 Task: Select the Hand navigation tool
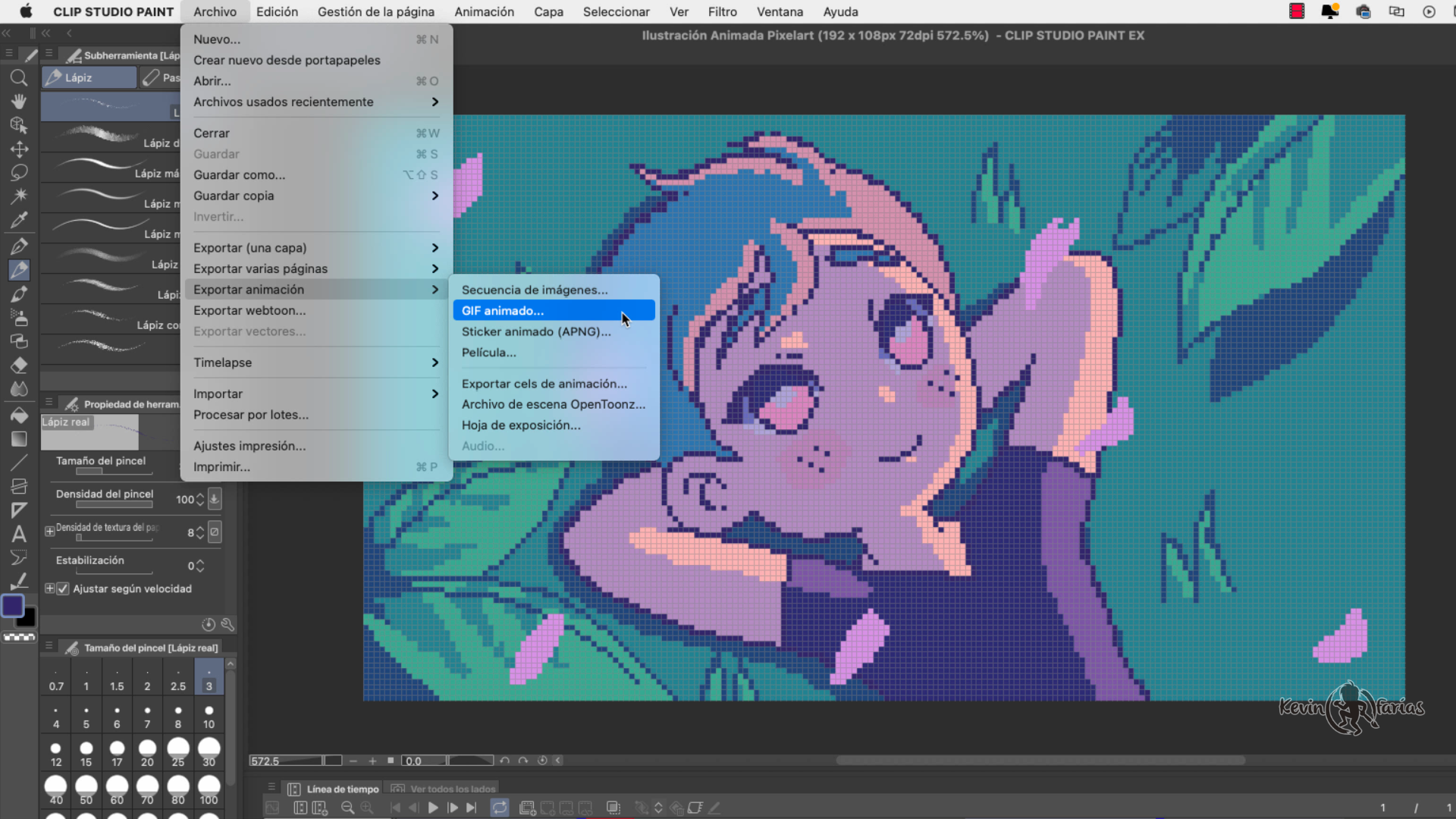(x=19, y=101)
